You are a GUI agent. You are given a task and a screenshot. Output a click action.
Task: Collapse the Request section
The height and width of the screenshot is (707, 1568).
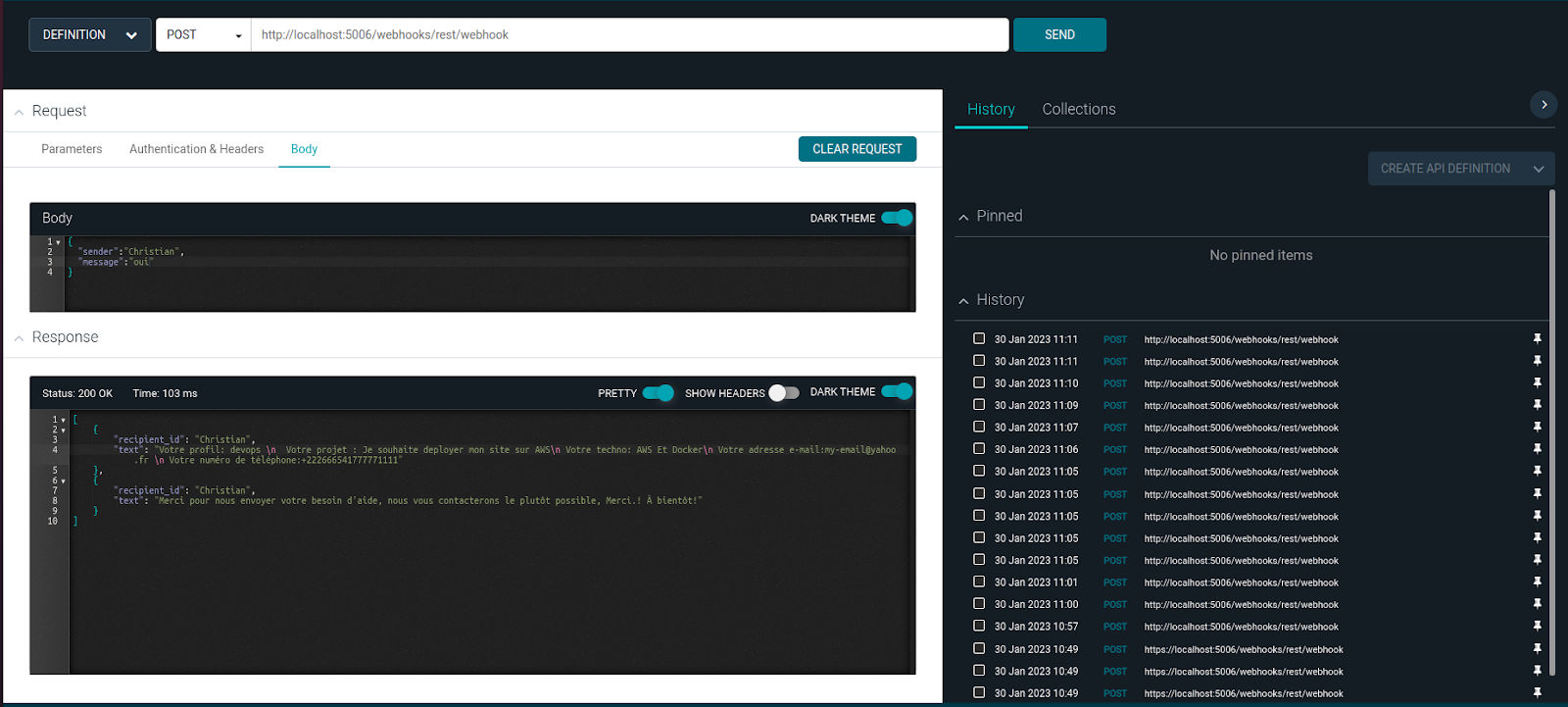click(x=19, y=112)
